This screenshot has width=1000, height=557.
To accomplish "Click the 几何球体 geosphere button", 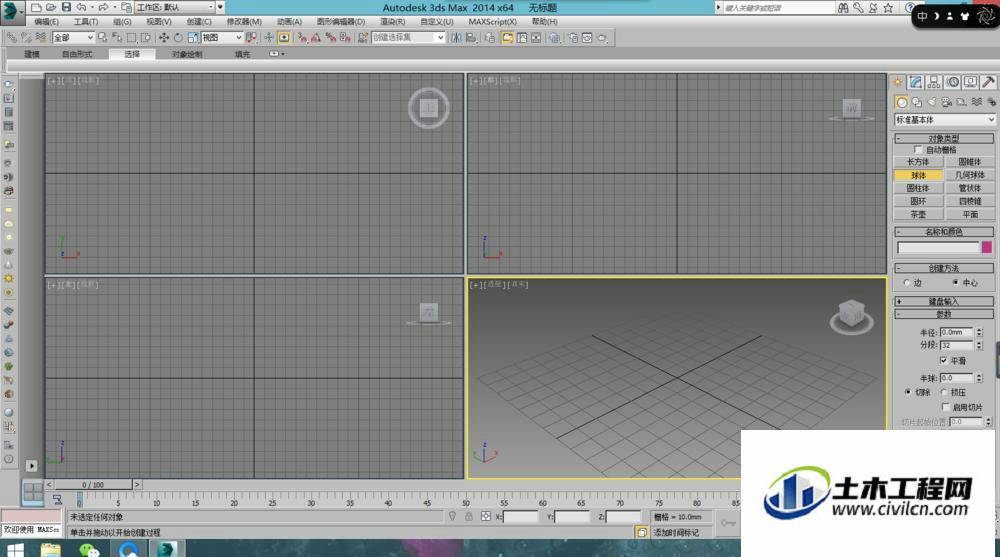I will [969, 175].
